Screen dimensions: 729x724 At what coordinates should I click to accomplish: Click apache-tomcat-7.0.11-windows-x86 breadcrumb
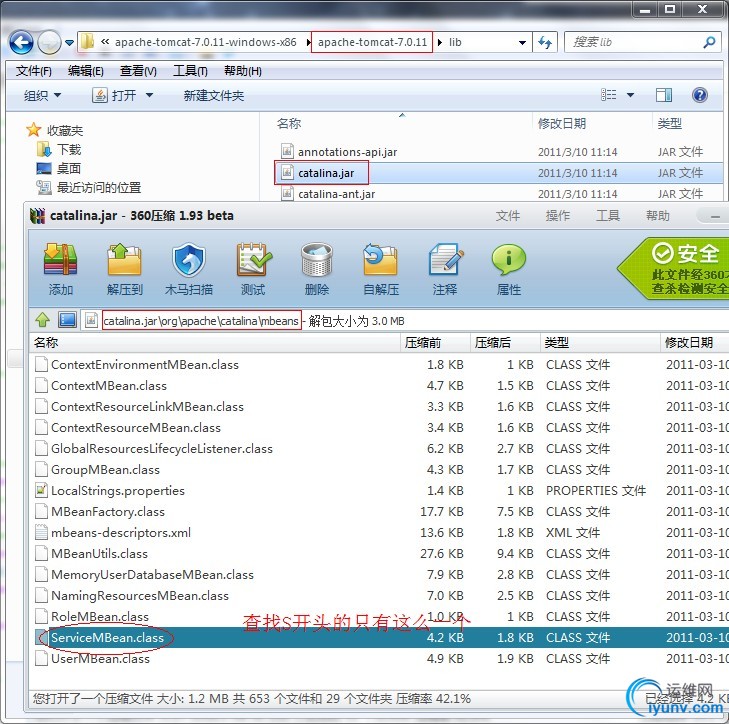205,42
